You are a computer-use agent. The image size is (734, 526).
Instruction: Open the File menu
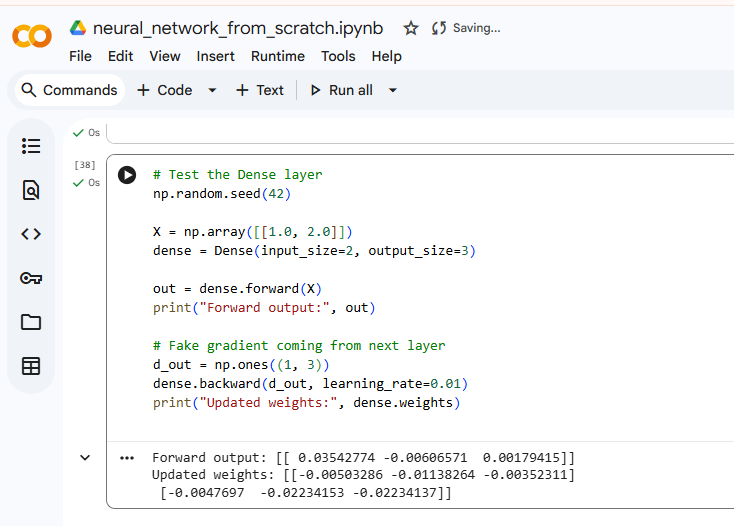[x=81, y=56]
